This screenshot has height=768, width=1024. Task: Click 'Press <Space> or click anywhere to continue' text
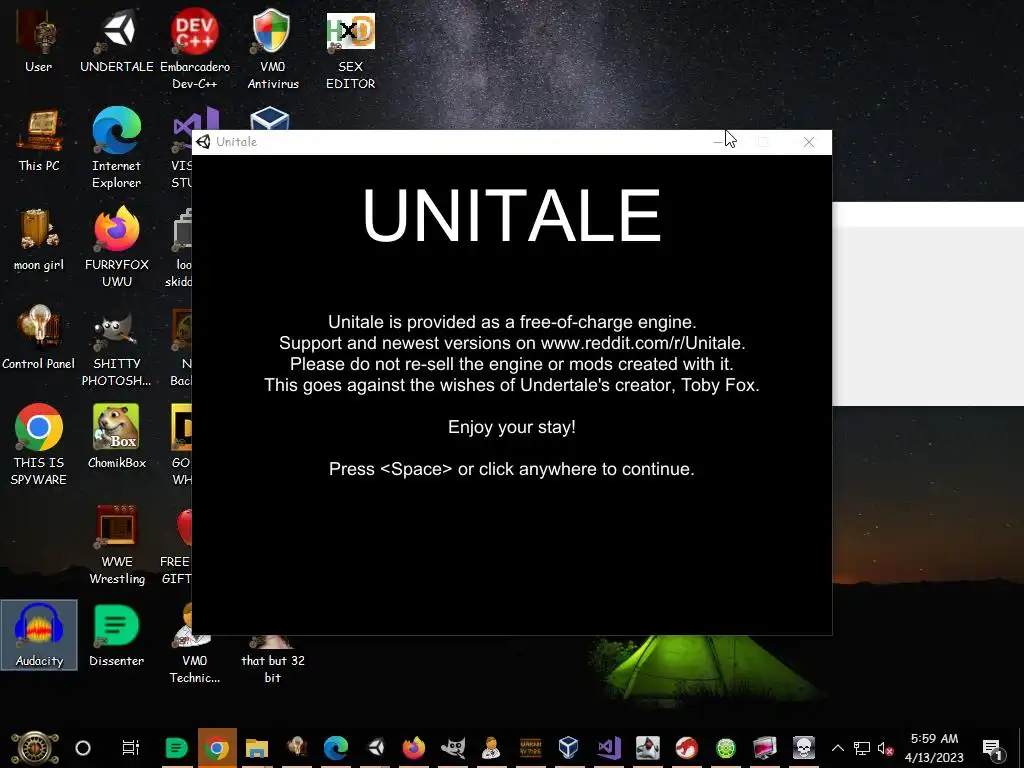[x=511, y=469]
